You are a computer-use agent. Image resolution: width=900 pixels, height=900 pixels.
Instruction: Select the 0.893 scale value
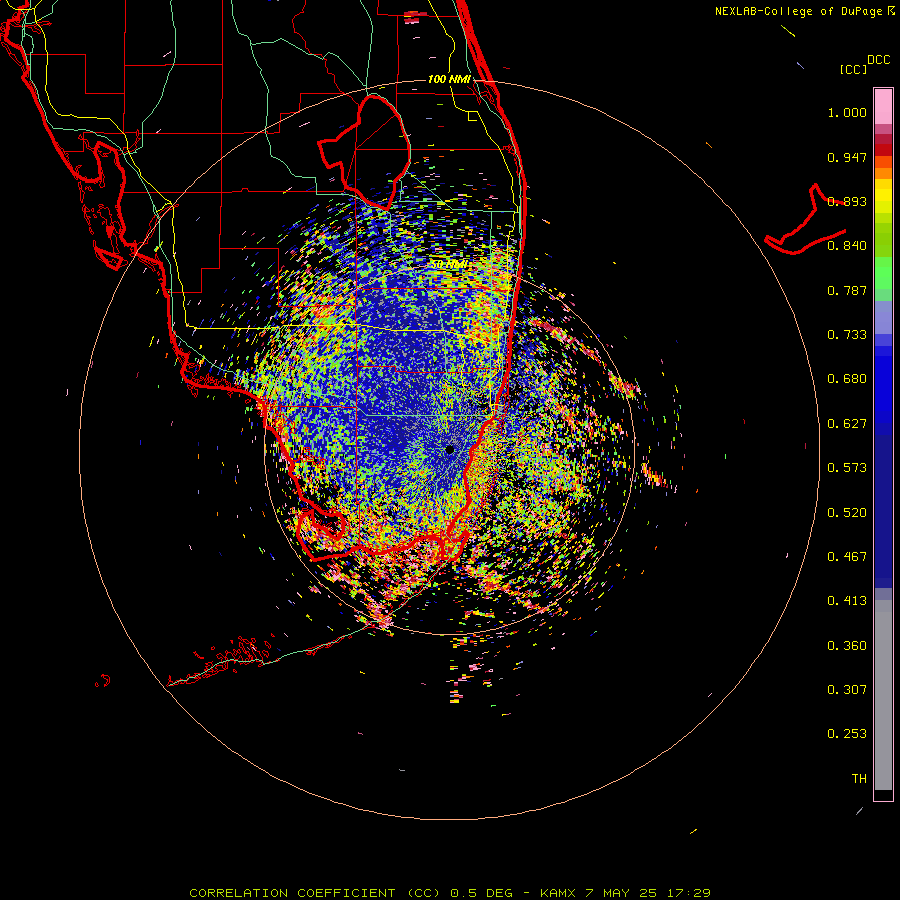(847, 201)
